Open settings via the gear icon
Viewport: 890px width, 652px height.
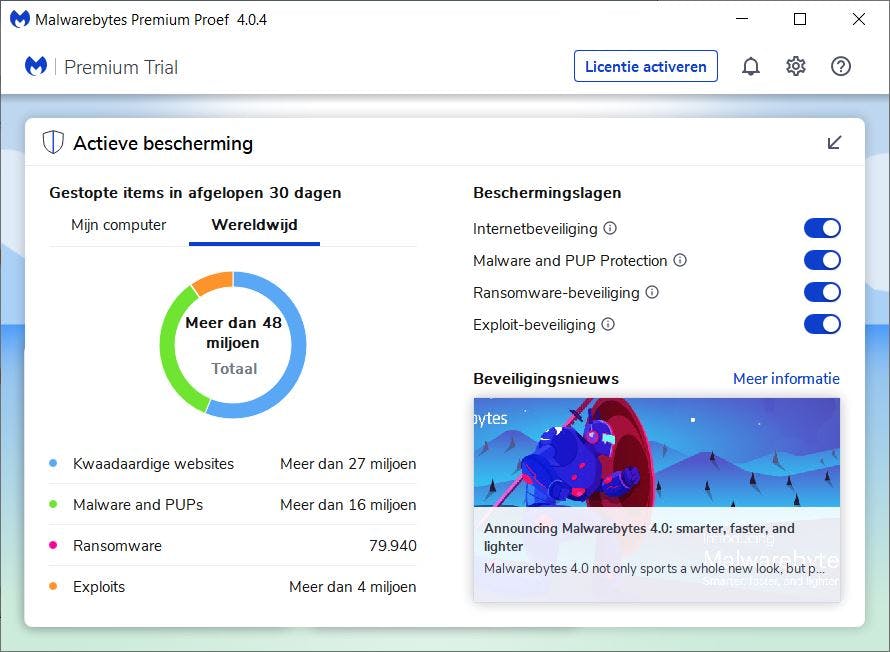(795, 66)
